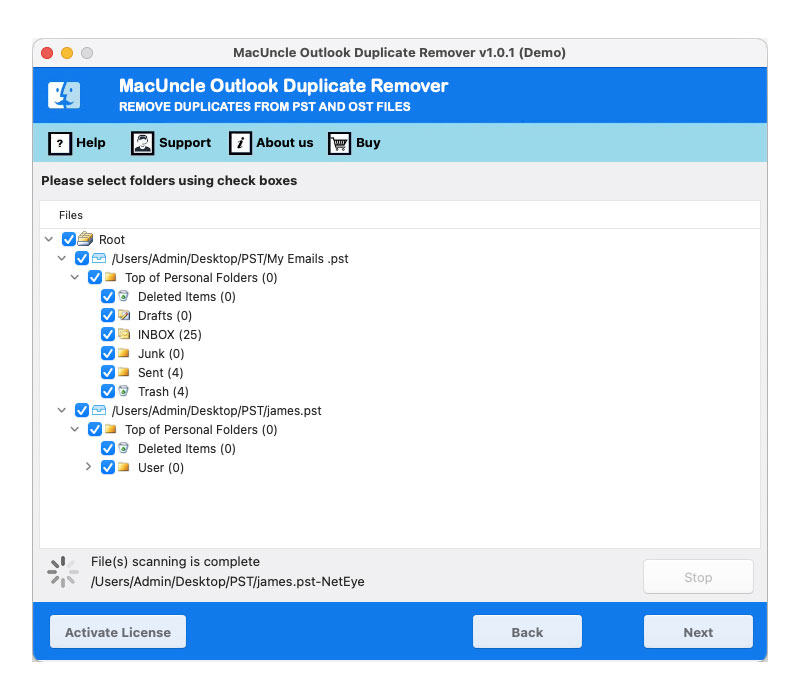The height and width of the screenshot is (700, 800).
Task: Open the Help menu item
Action: (77, 143)
